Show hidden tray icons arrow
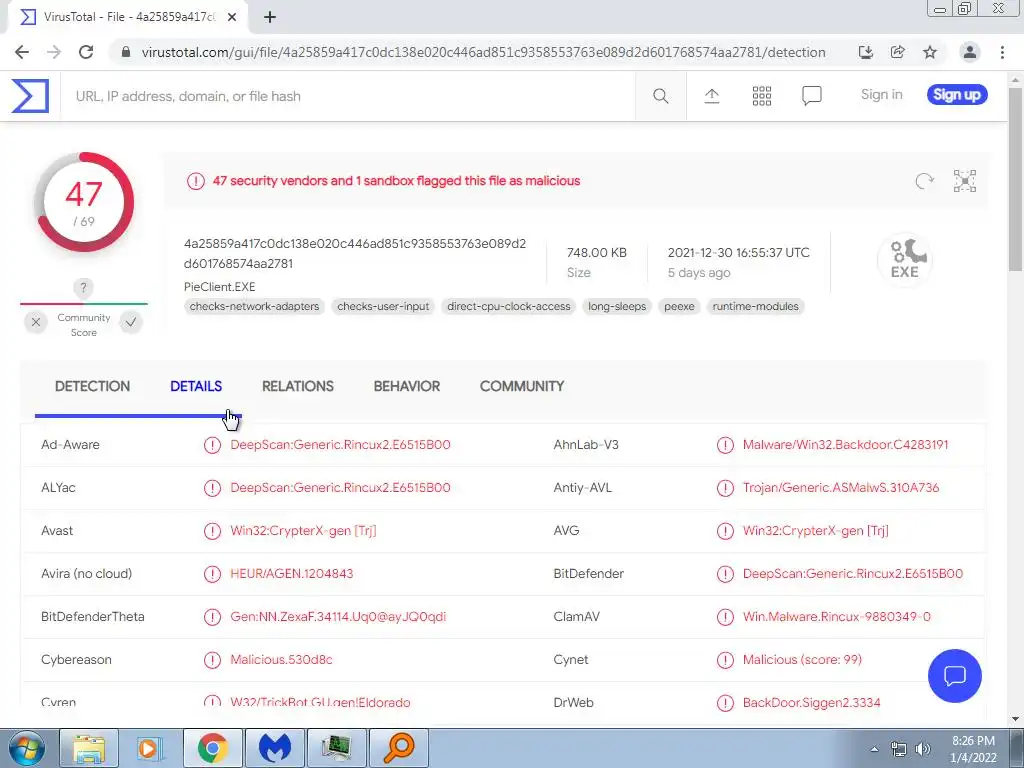Screen dimensions: 1024x768 pyautogui.click(x=874, y=749)
